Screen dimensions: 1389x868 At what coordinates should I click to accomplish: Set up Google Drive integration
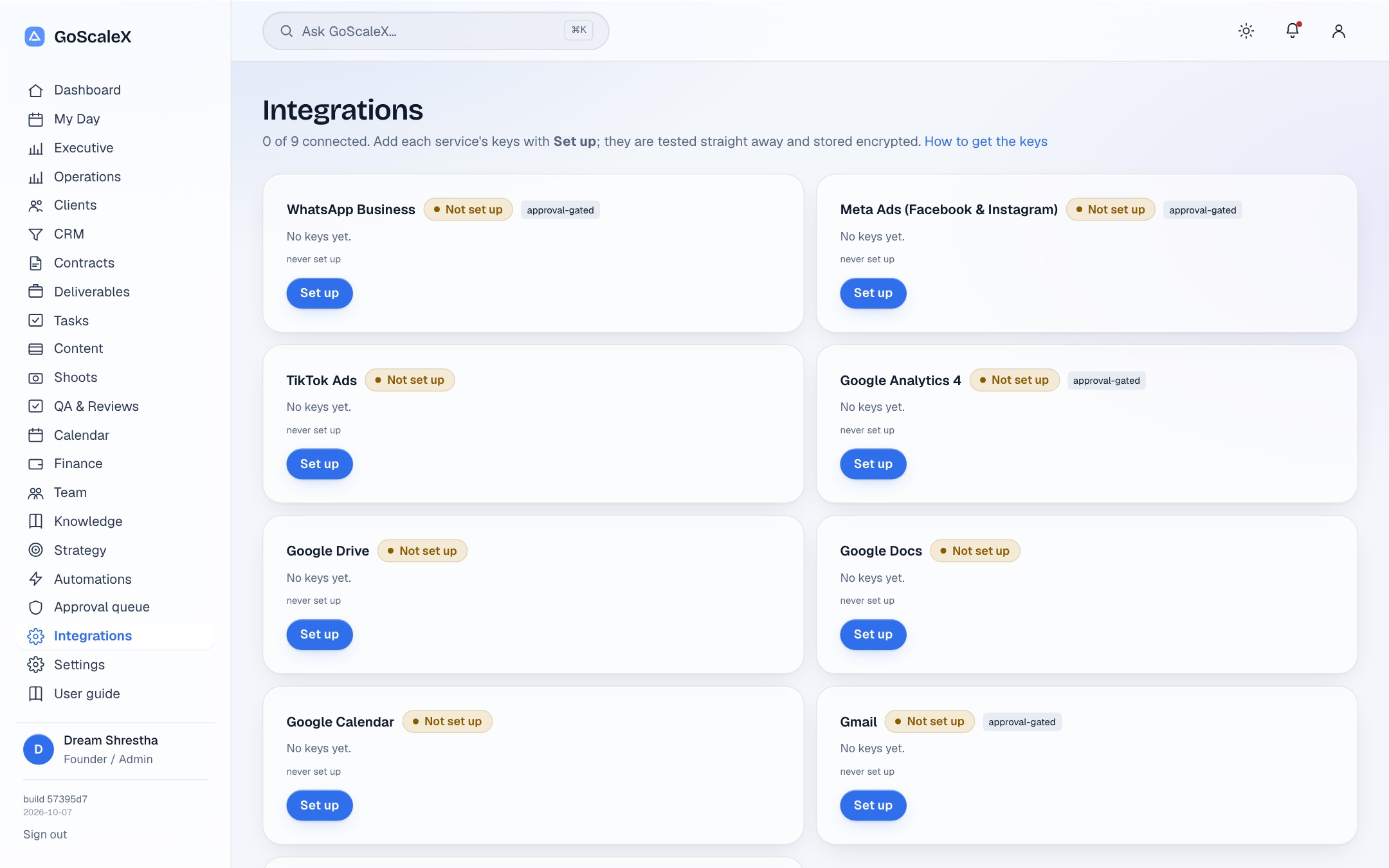coord(320,635)
